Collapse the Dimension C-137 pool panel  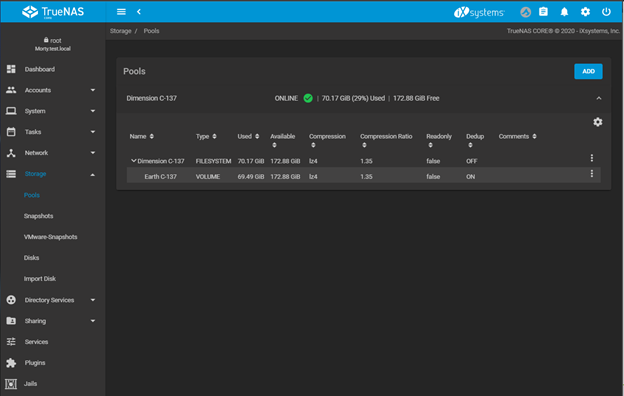click(x=599, y=98)
